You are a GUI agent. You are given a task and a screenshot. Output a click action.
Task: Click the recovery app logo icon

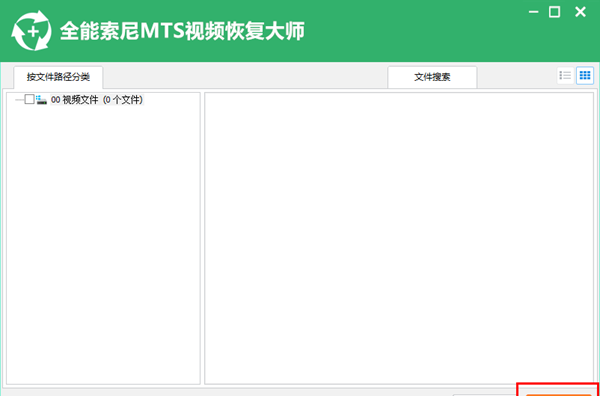click(x=31, y=31)
